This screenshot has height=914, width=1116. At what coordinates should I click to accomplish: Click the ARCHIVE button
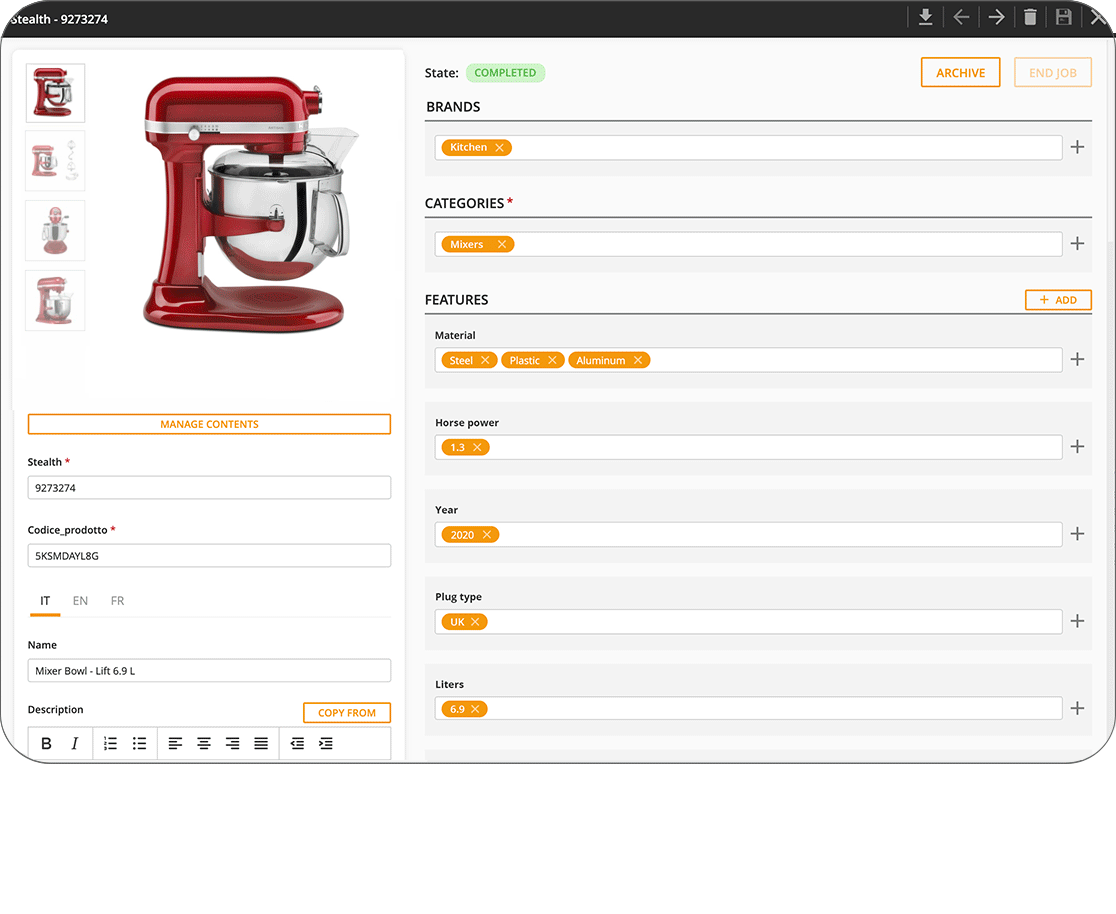[960, 73]
